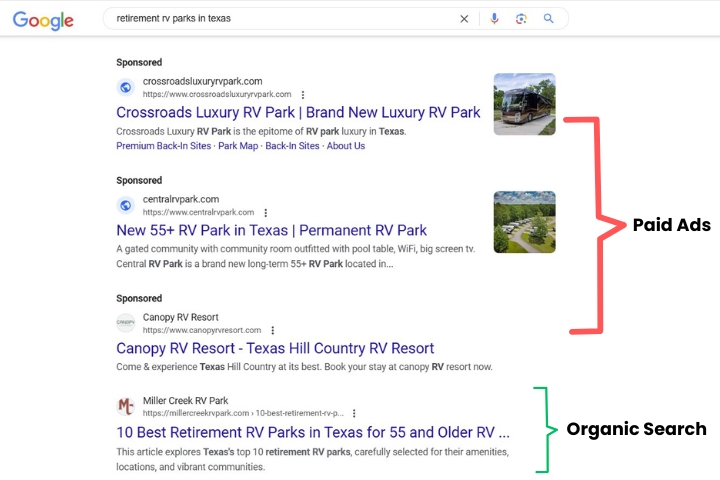Click the magnifier search button
The width and height of the screenshot is (720, 480).
pos(548,18)
